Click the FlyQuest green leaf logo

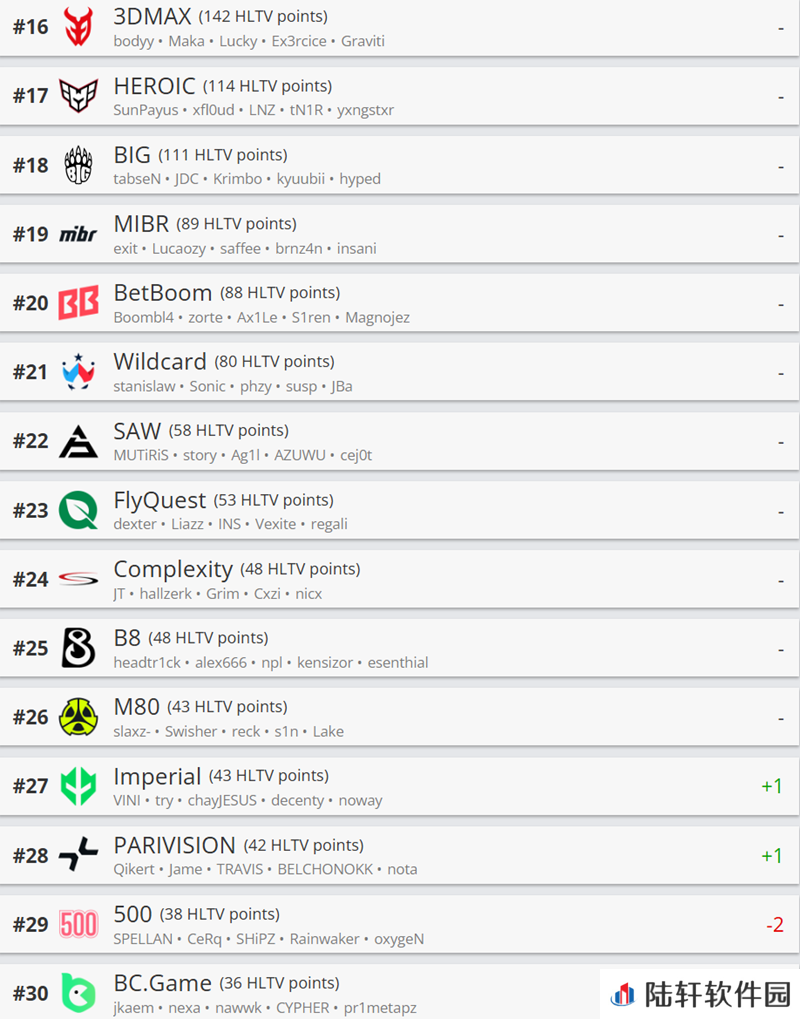tap(78, 510)
